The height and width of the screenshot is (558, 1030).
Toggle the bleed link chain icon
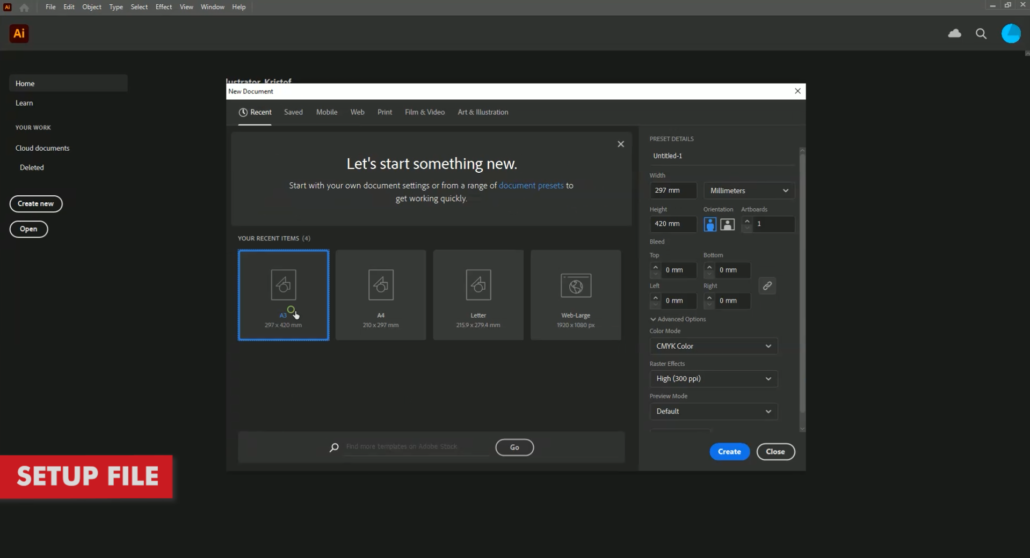pyautogui.click(x=767, y=285)
